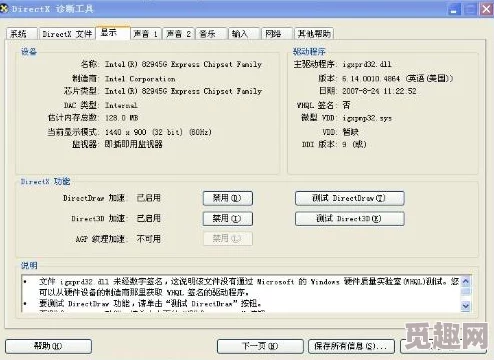Click the WHQL note text in 说明 box
The height and width of the screenshot is (360, 494).
coord(248,287)
